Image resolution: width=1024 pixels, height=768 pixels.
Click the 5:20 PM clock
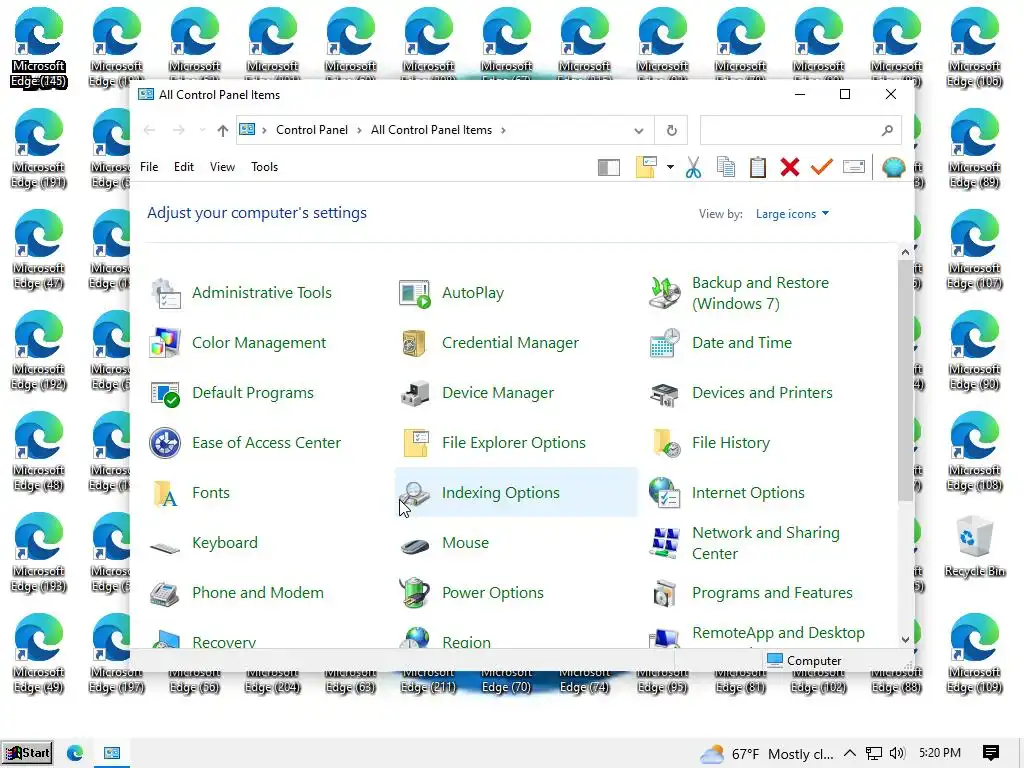point(940,753)
